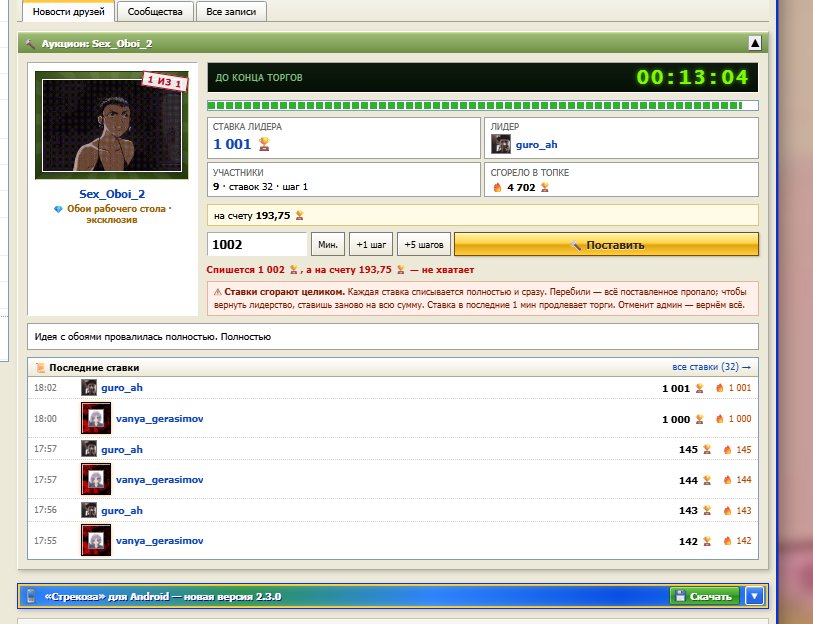
Task: Click the blue diamond icon under Sex_Oboi_2
Action: (x=58, y=209)
